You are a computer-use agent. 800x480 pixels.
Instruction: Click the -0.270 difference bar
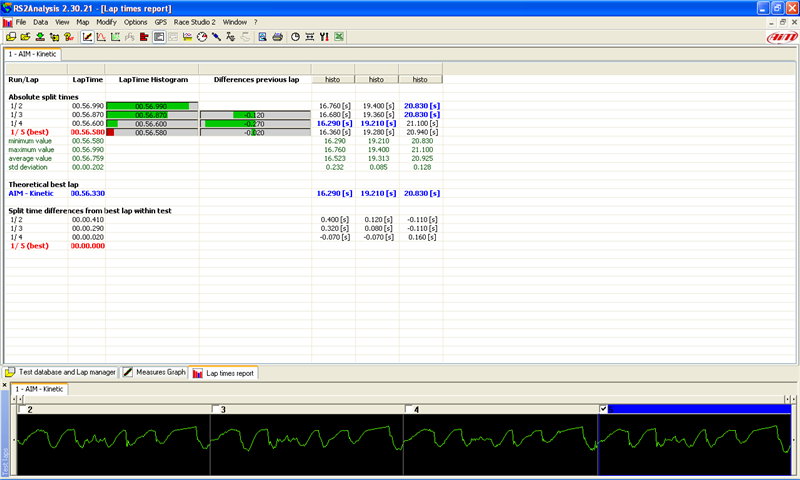coord(255,123)
